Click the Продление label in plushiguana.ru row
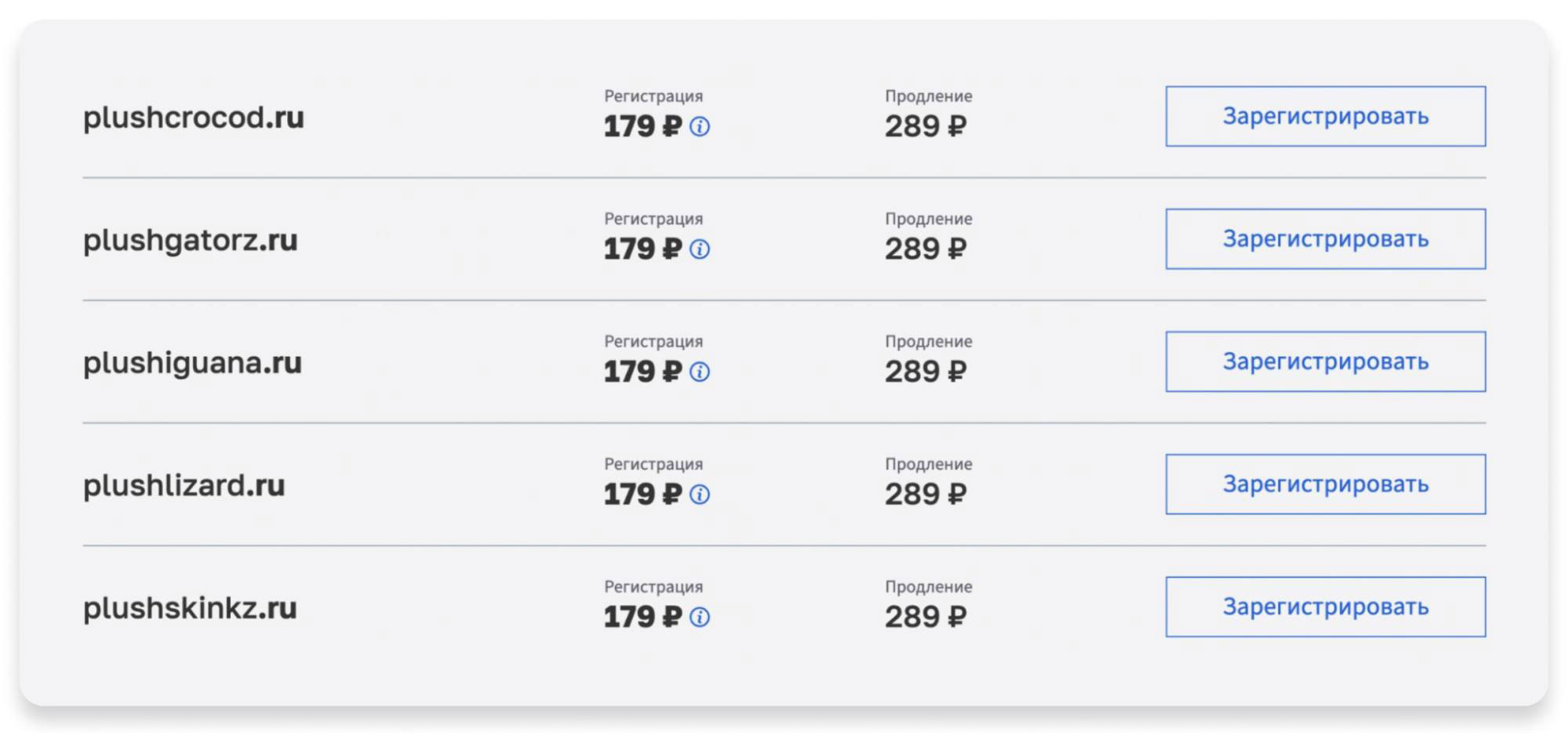This screenshot has width=1568, height=733. (929, 342)
